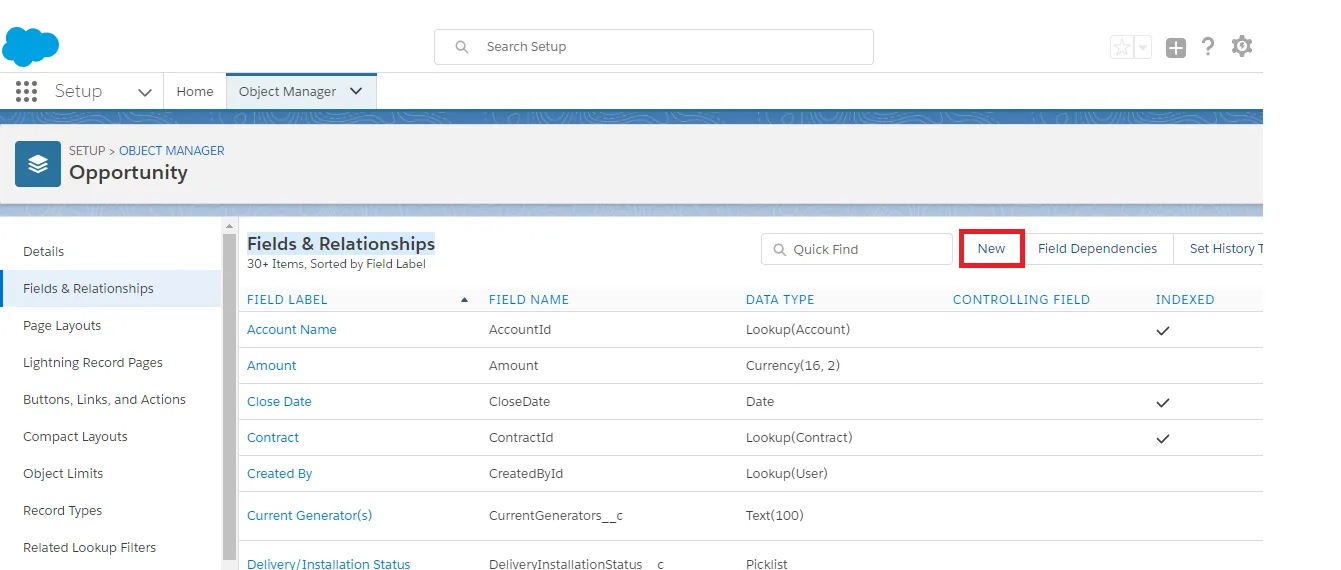This screenshot has height=570, width=1341.
Task: Sort by the FIELD NAME column
Action: [x=529, y=299]
